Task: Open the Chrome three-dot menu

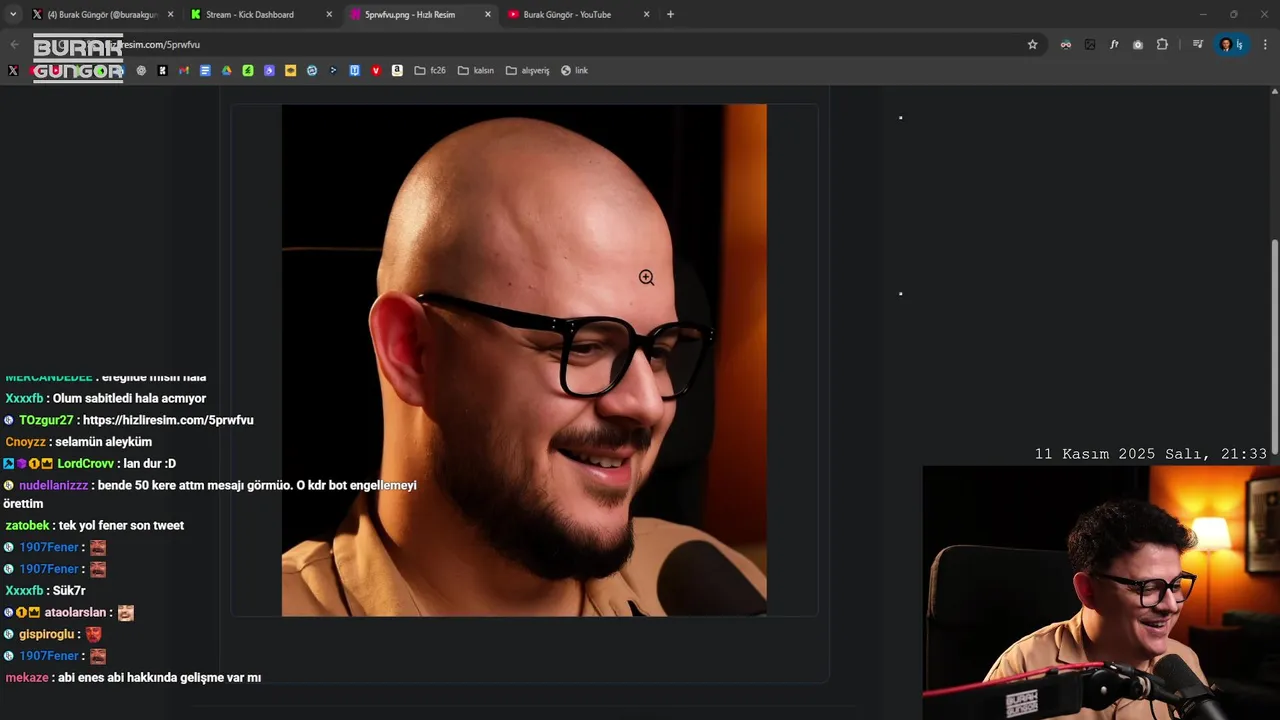Action: click(1265, 44)
